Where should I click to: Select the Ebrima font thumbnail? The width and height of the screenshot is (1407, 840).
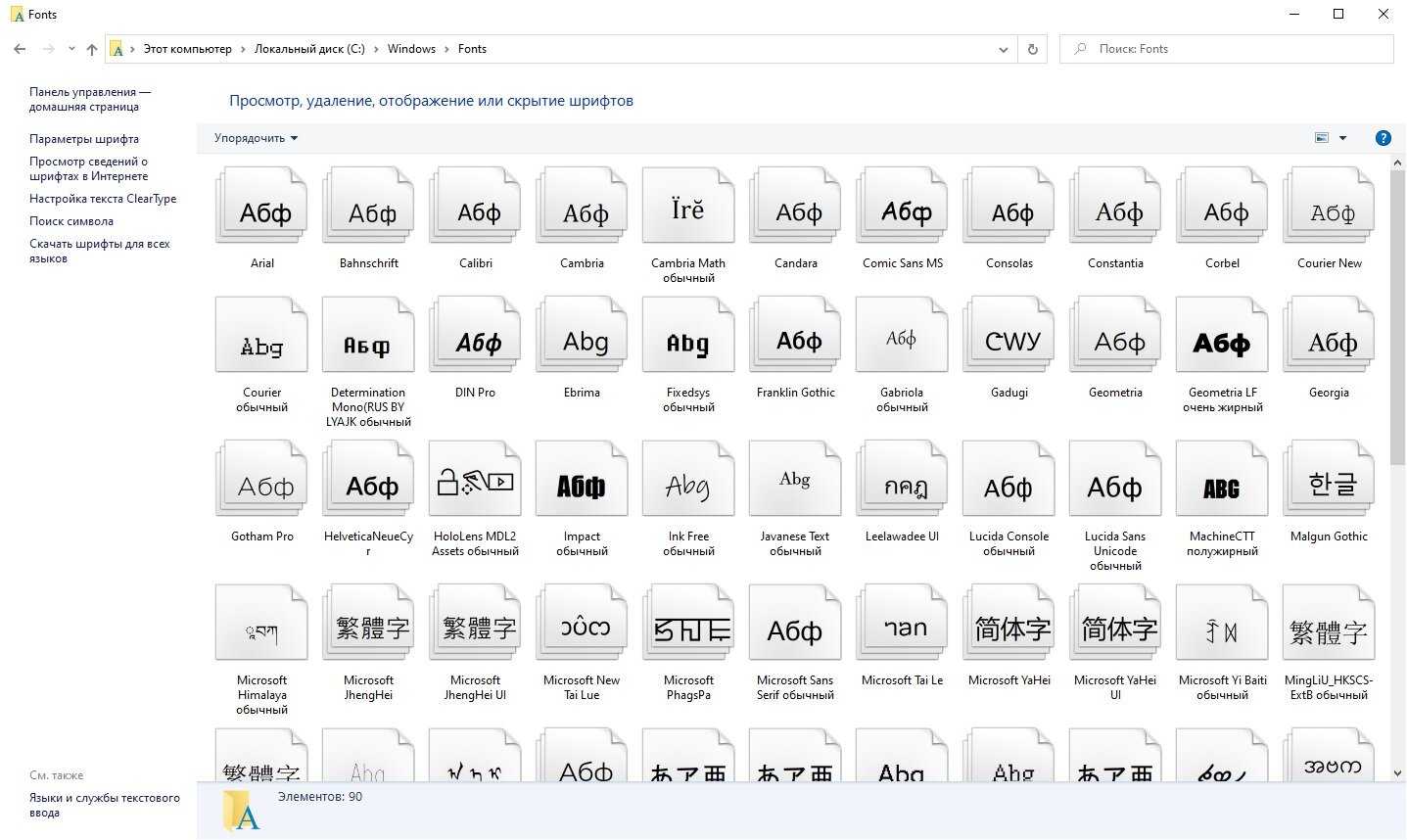[582, 335]
